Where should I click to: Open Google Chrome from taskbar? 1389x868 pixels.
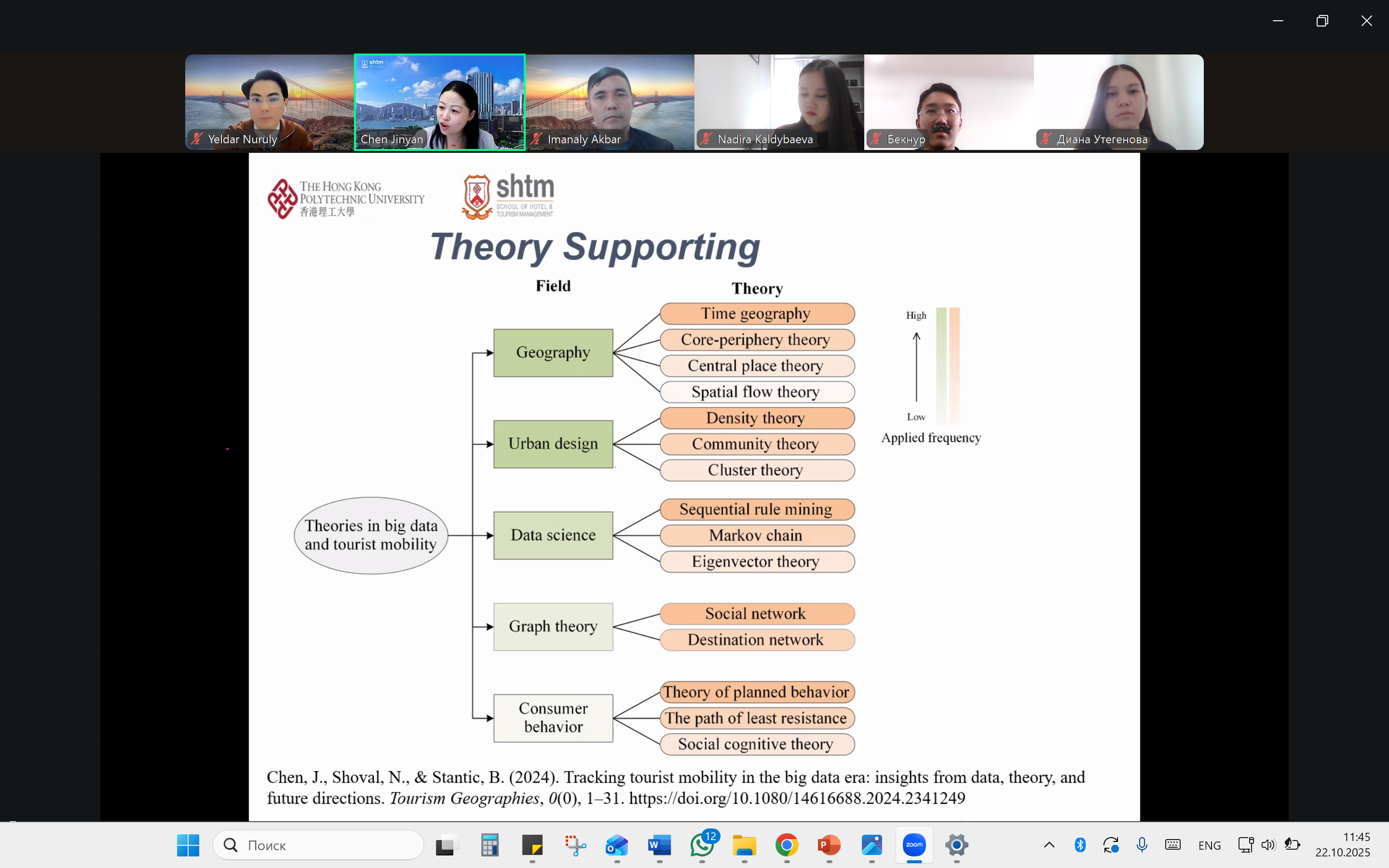pos(786,844)
